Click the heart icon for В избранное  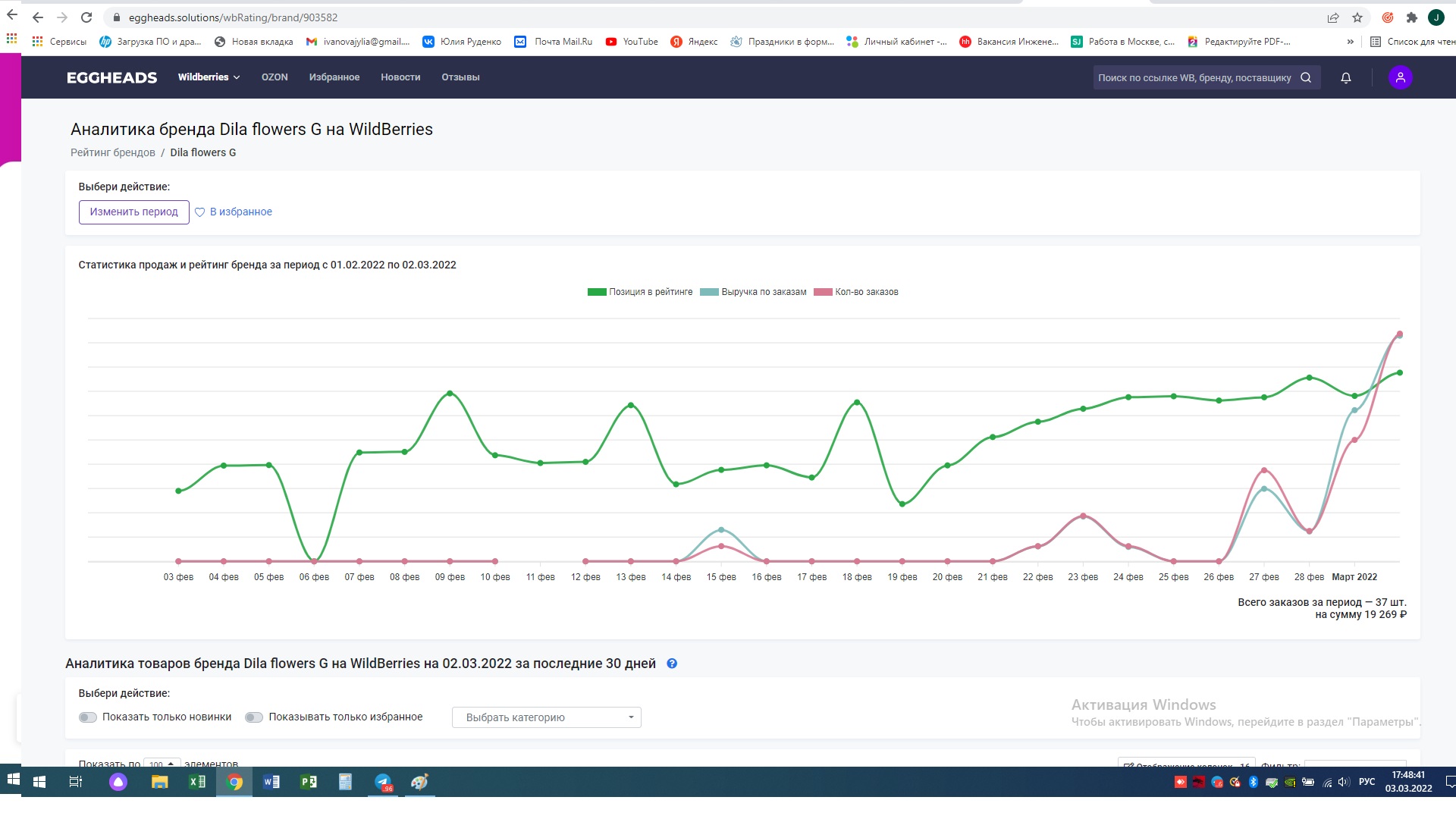(x=200, y=212)
